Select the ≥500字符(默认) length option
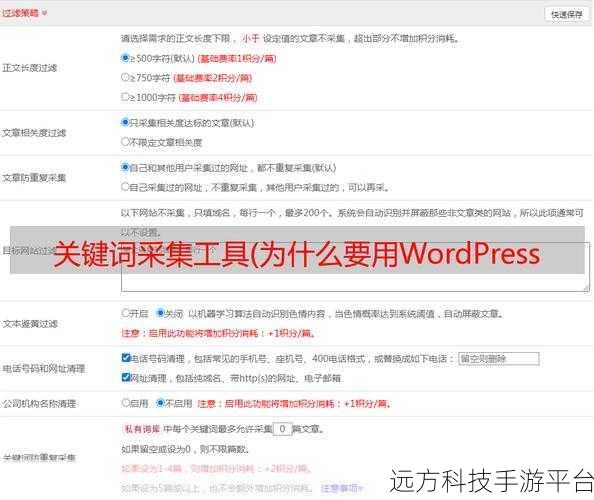 pyautogui.click(x=125, y=58)
